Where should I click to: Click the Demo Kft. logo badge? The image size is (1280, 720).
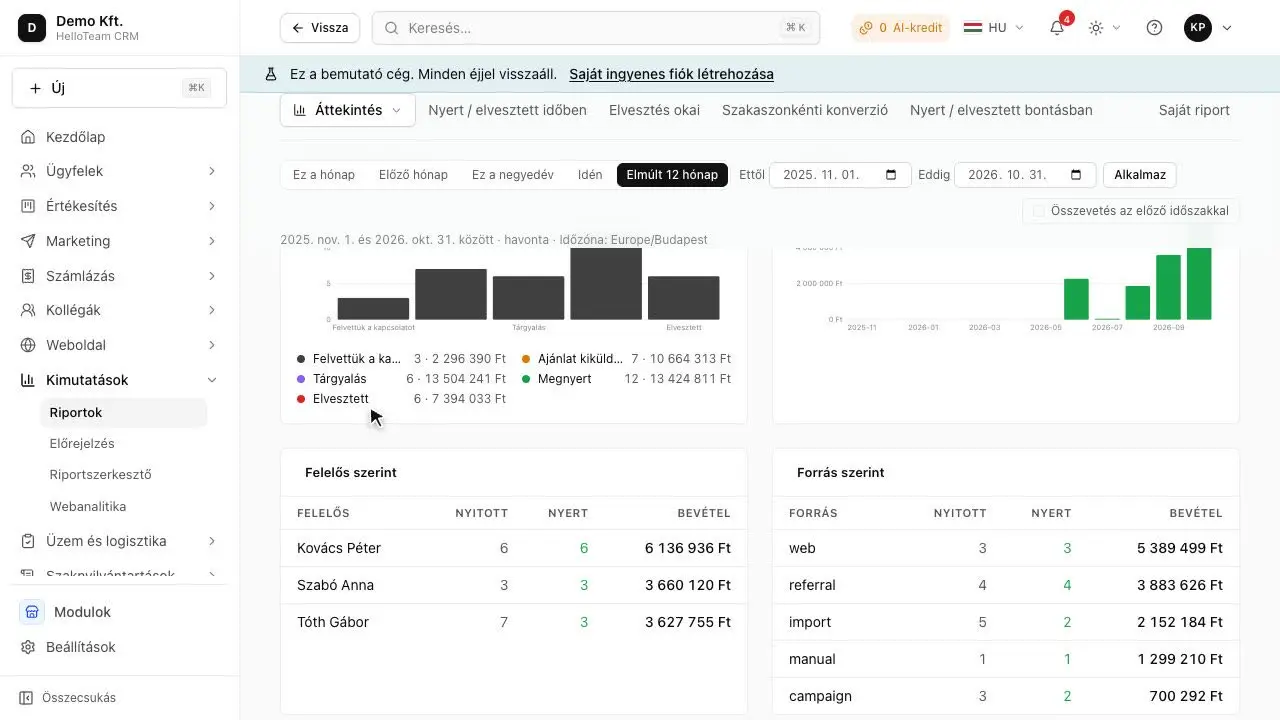pos(32,28)
